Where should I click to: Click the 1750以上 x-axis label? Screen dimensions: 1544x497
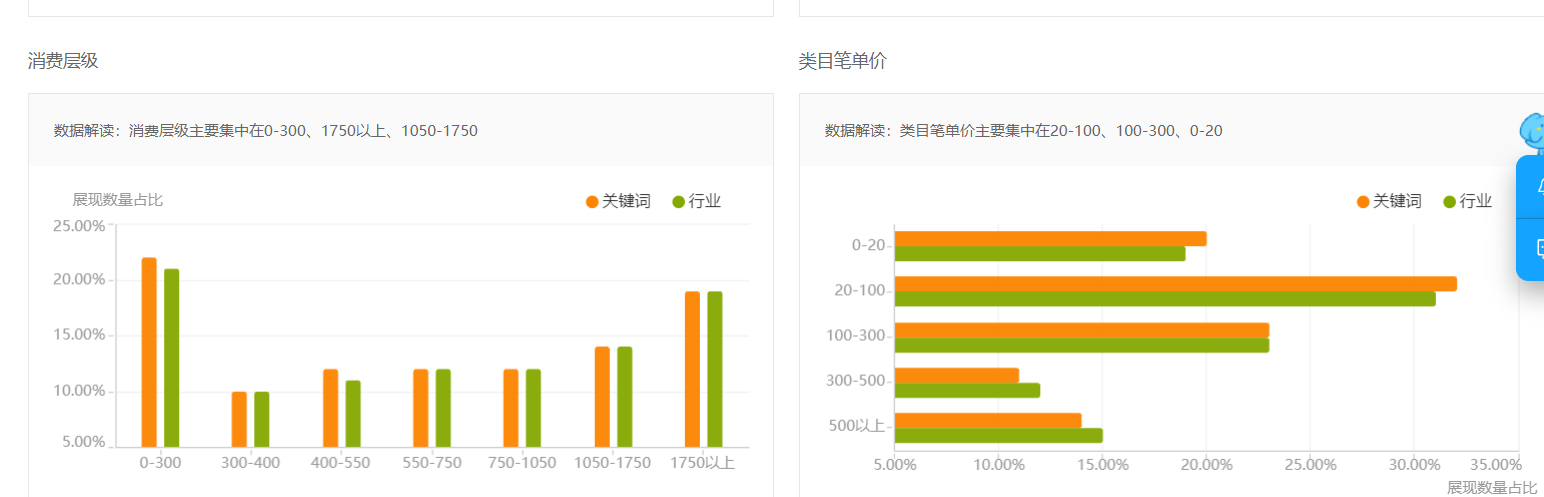point(703,463)
